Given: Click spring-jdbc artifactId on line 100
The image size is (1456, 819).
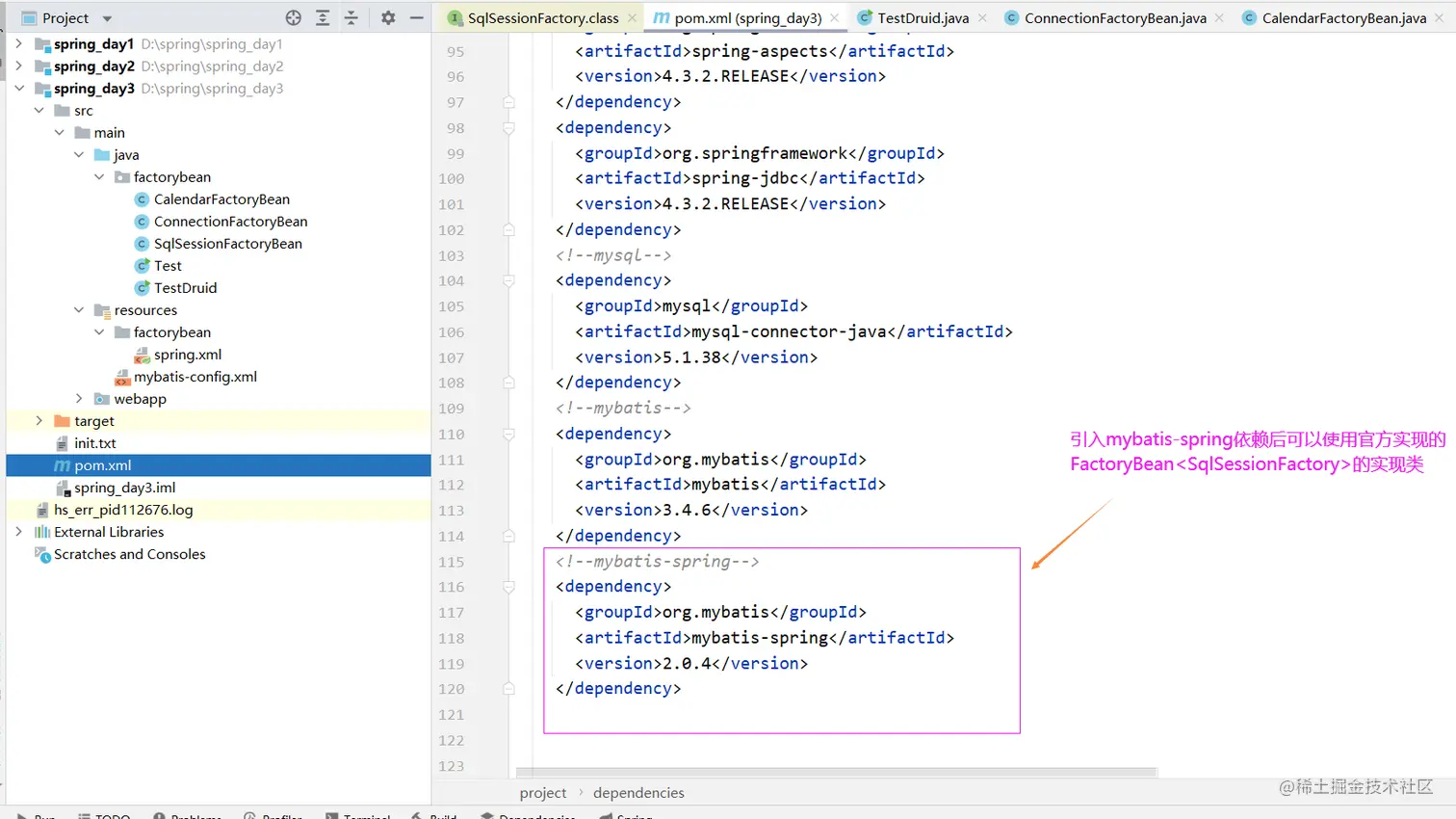Looking at the screenshot, I should (x=750, y=178).
